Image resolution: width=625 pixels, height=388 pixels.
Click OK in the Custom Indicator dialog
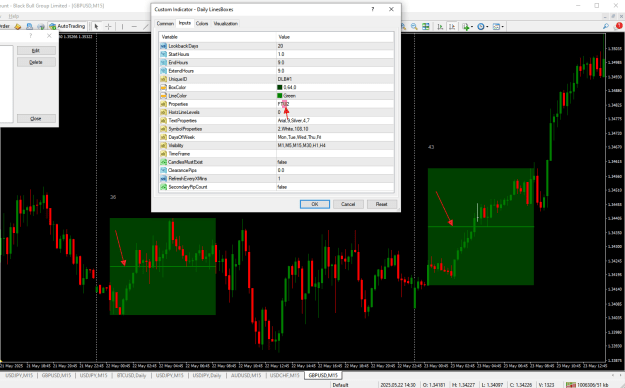coord(315,204)
